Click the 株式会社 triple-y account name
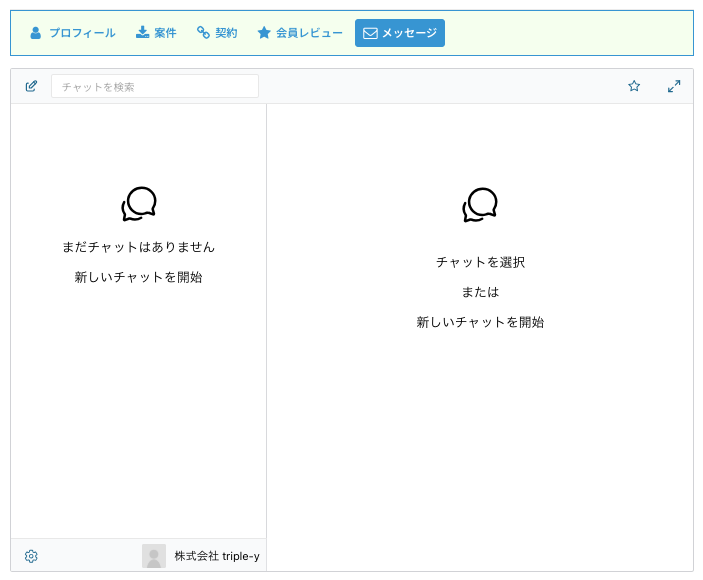Viewport: 703px width, 580px height. coord(217,556)
